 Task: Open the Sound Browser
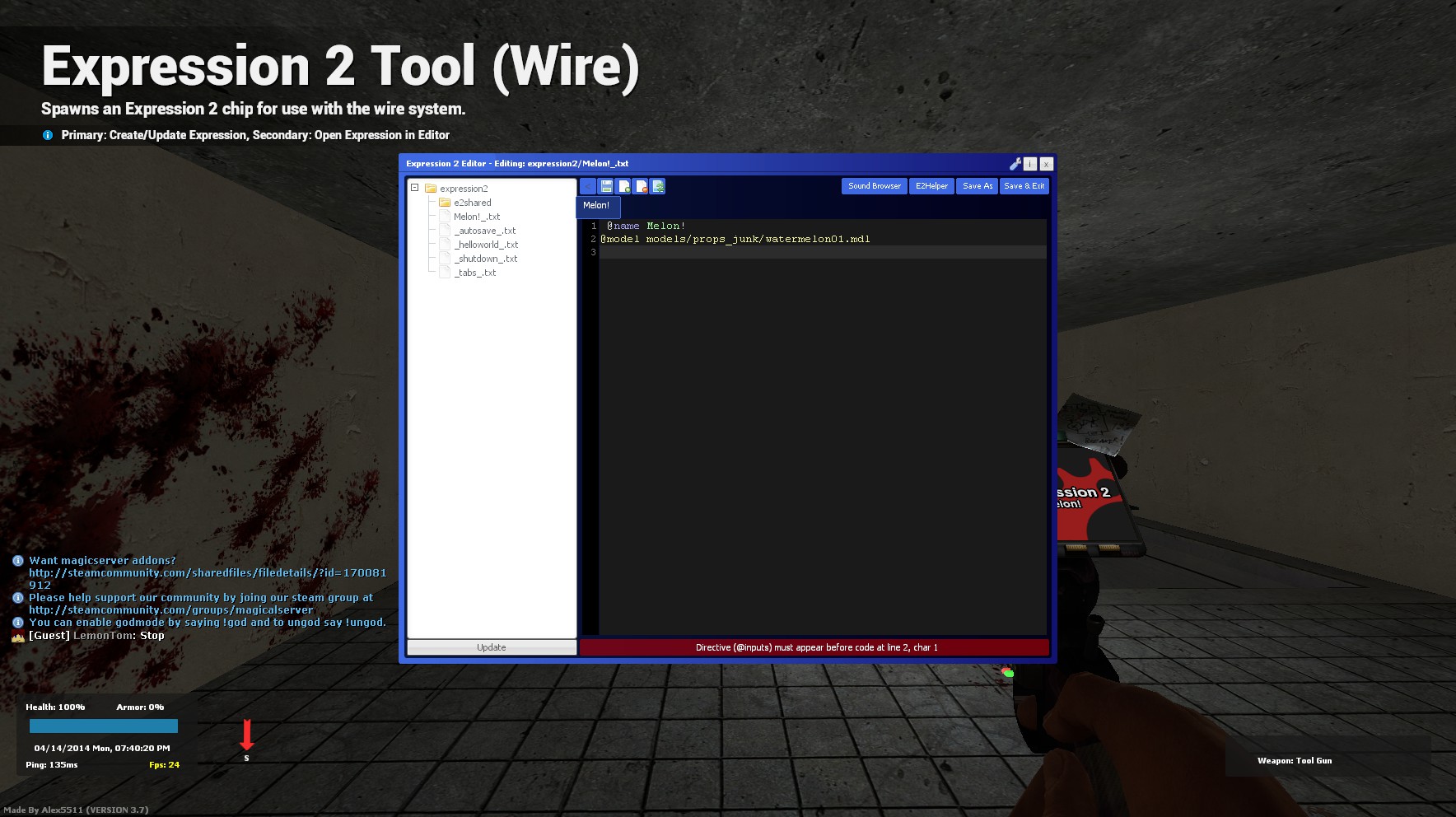coord(875,186)
